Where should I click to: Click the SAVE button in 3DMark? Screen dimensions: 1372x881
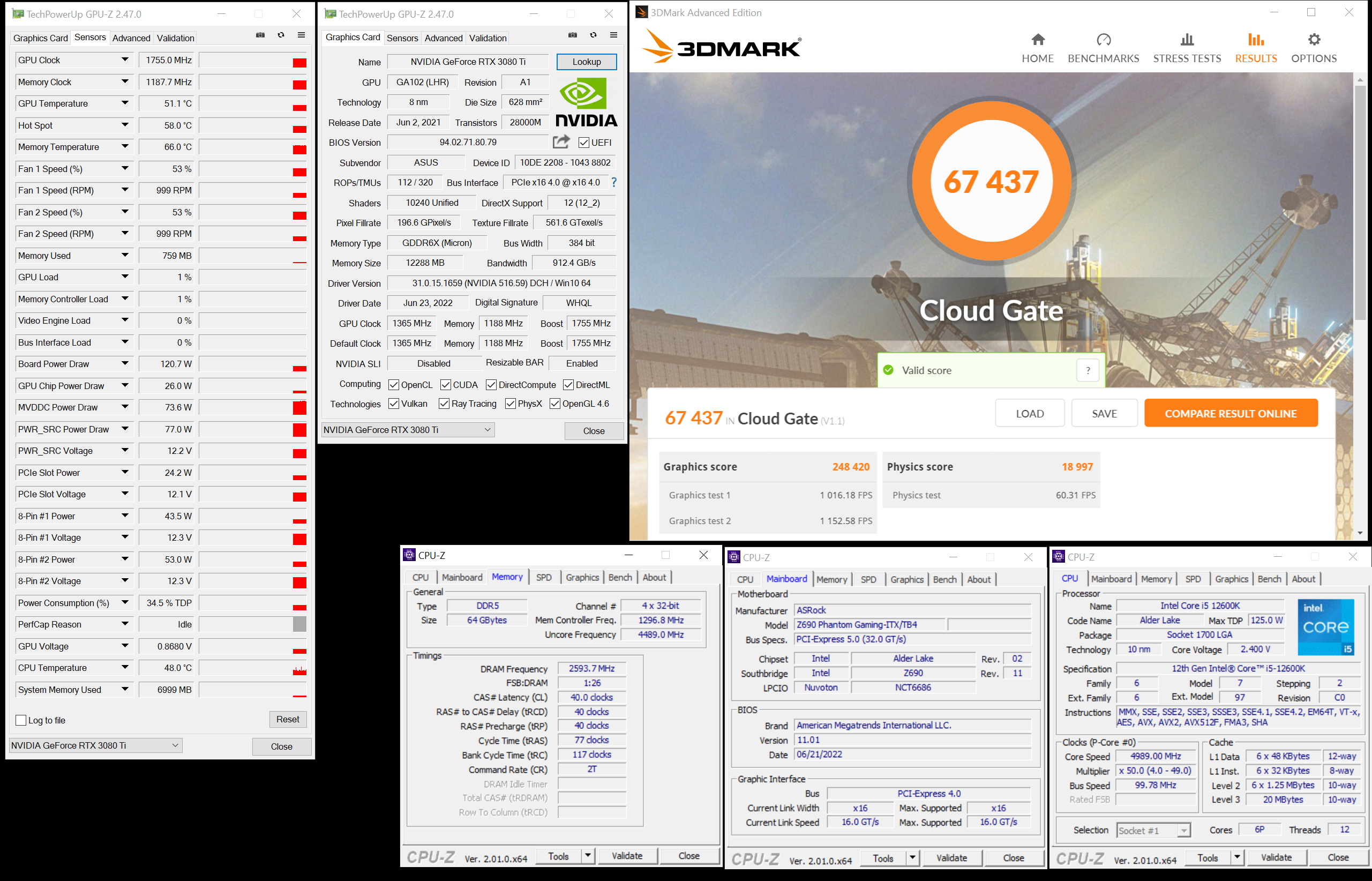click(1104, 413)
